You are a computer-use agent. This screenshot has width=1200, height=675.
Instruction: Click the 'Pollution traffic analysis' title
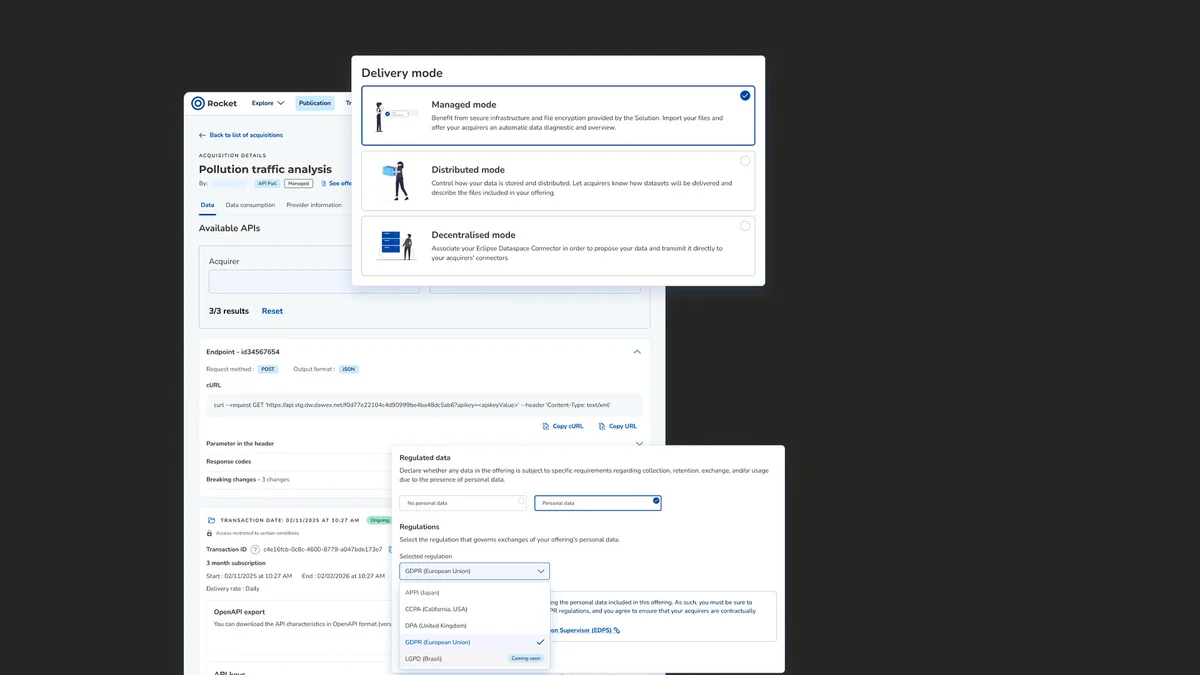[265, 169]
